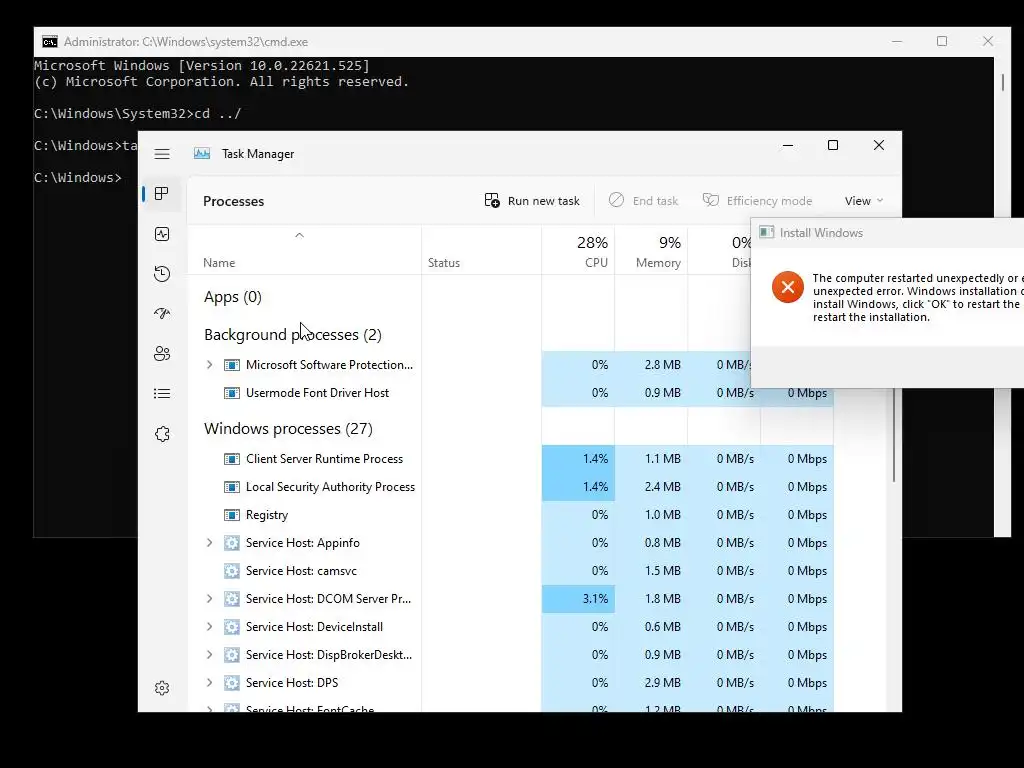Open Task Manager settings gear icon
Screen dimensions: 1024x768
click(x=162, y=688)
